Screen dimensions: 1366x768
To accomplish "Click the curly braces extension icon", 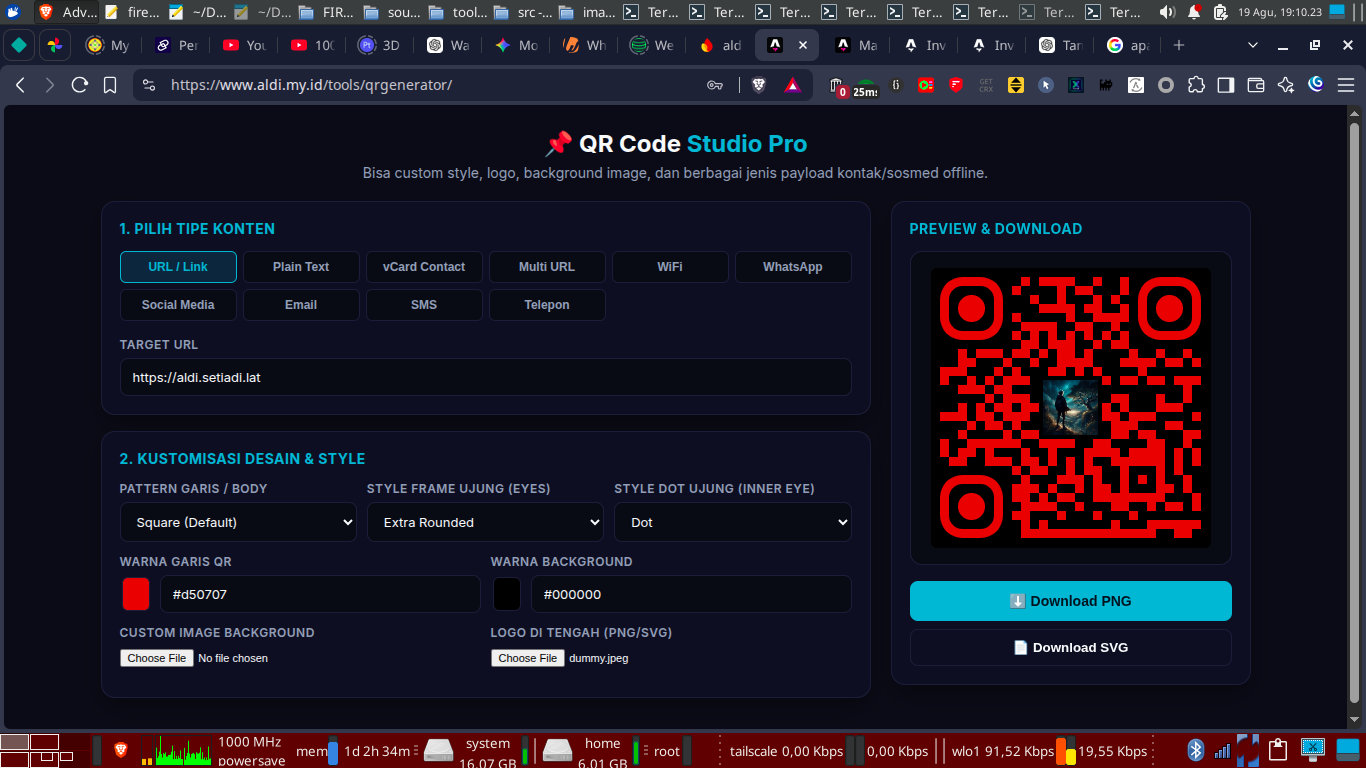I will tap(896, 85).
